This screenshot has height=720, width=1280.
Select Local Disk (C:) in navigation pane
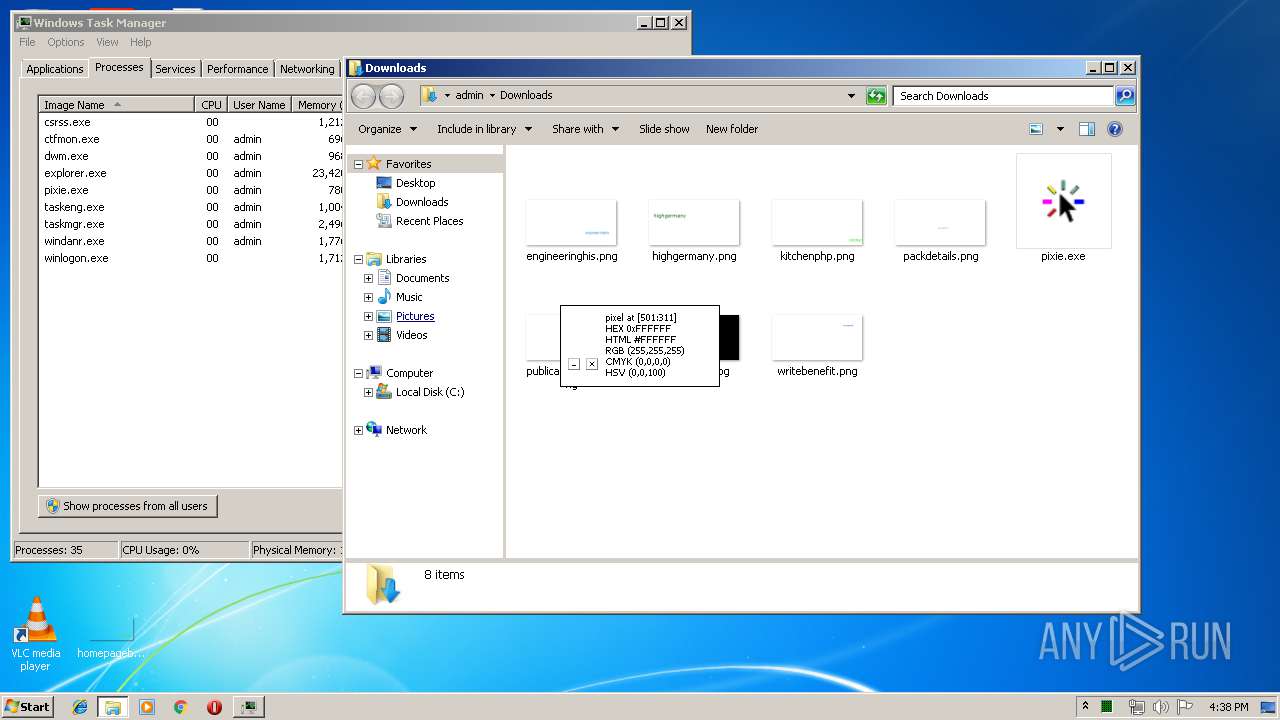(x=430, y=392)
